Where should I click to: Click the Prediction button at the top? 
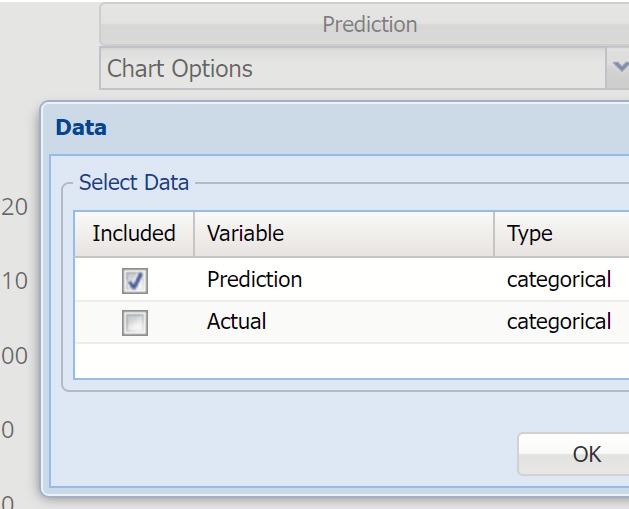(369, 24)
